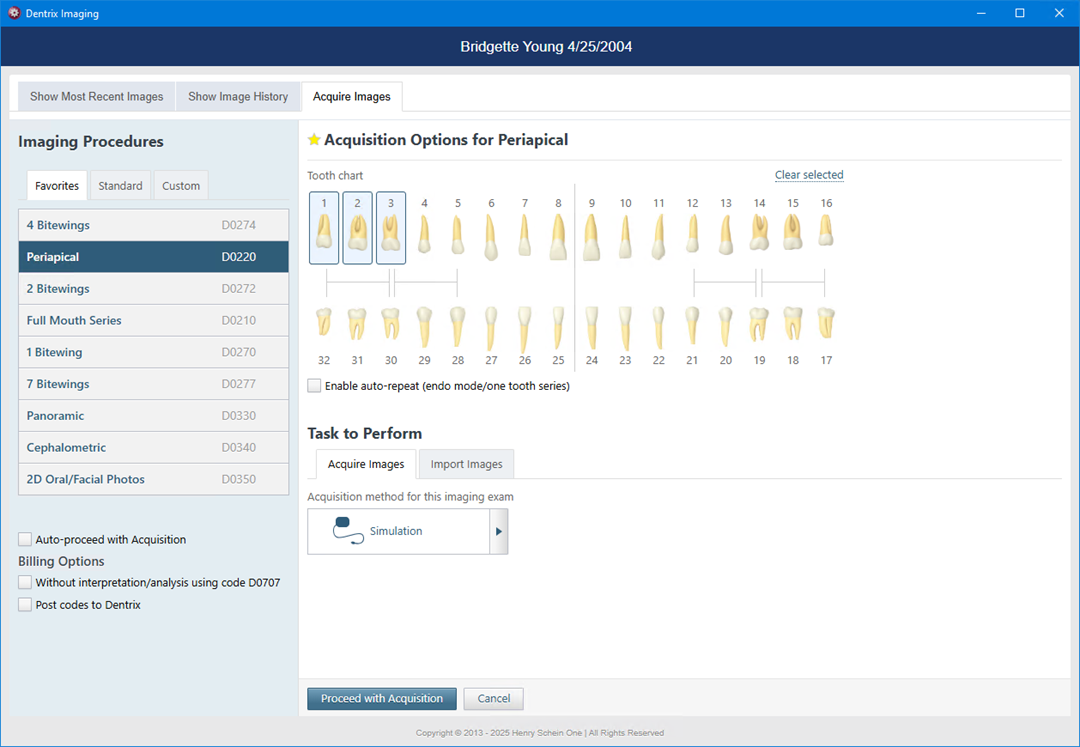Pick tooth 5 on the upper arch
The width and height of the screenshot is (1080, 747).
coord(458,234)
